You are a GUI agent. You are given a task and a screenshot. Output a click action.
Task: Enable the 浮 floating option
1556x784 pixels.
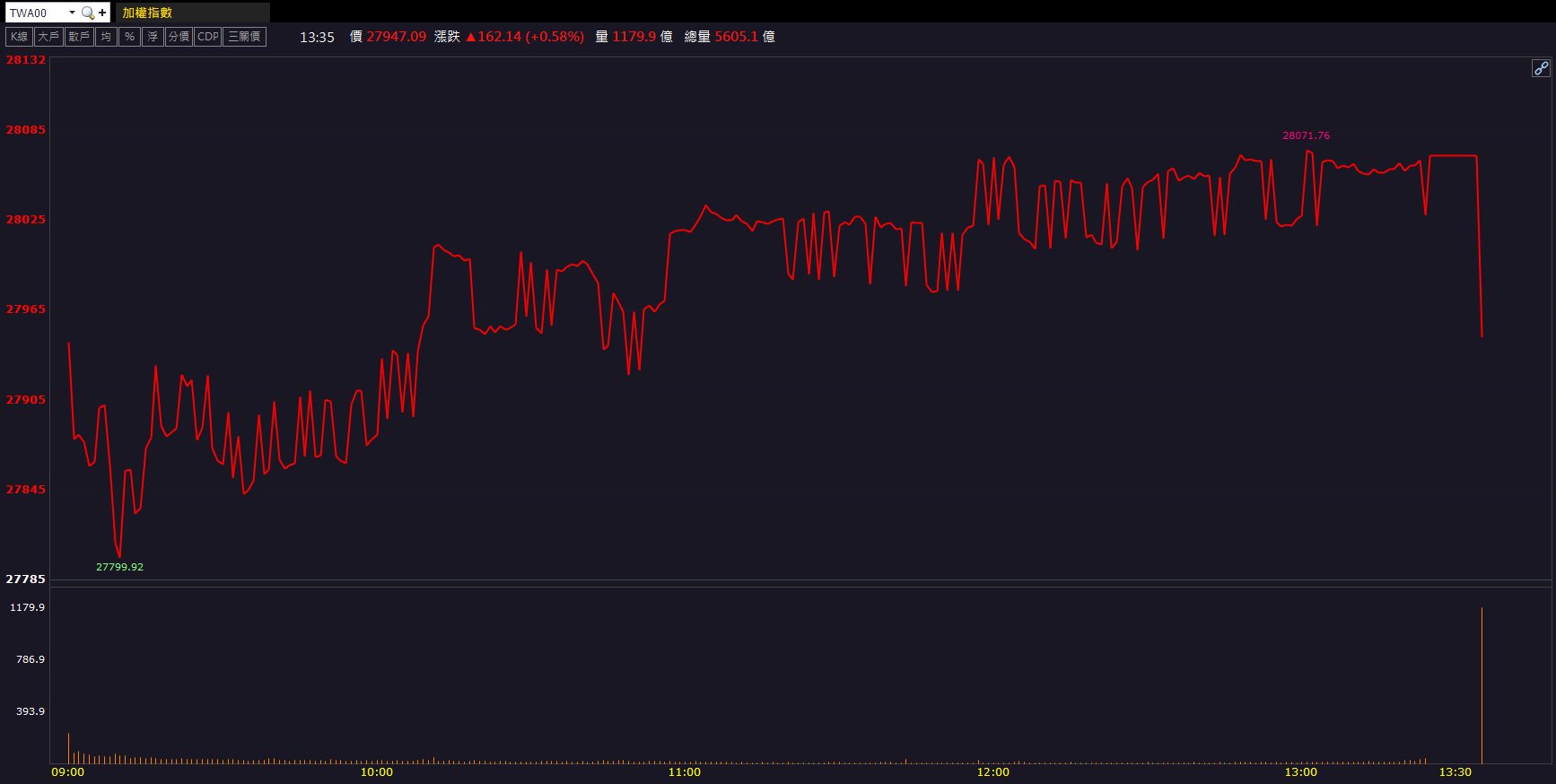(153, 37)
